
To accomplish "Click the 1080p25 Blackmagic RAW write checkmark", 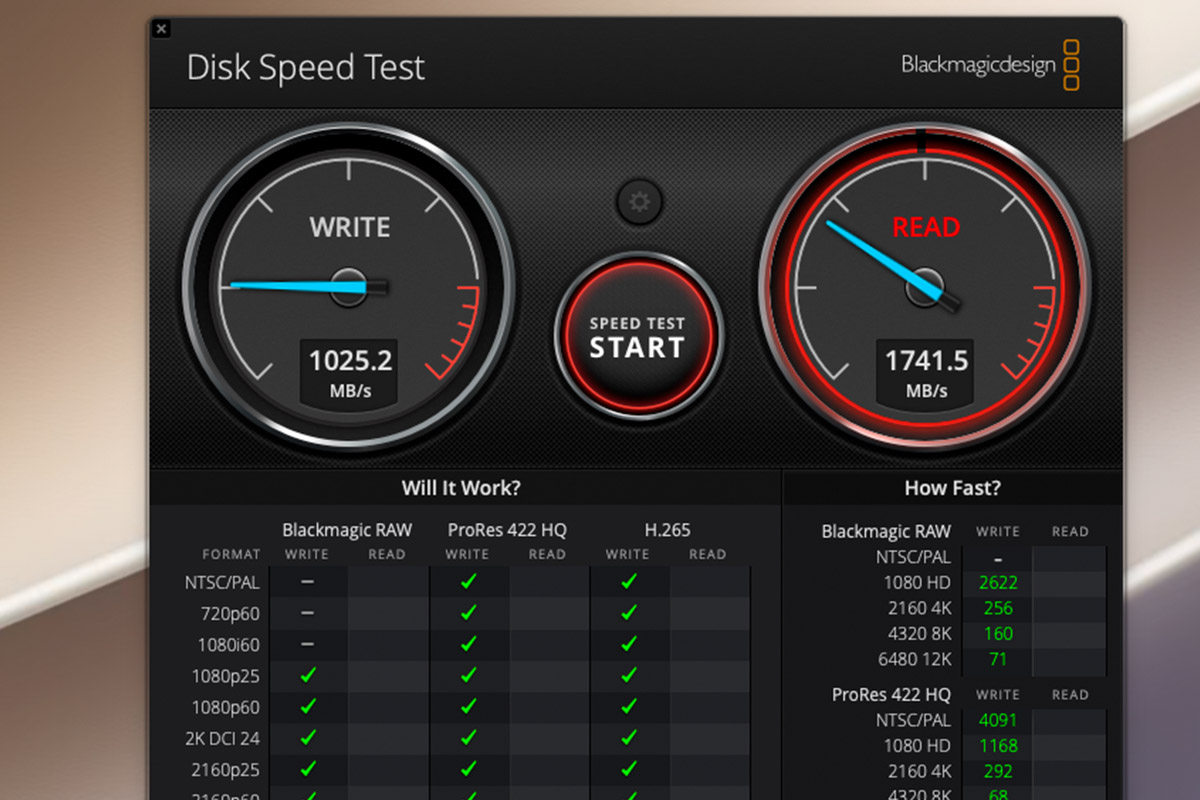I will click(308, 676).
